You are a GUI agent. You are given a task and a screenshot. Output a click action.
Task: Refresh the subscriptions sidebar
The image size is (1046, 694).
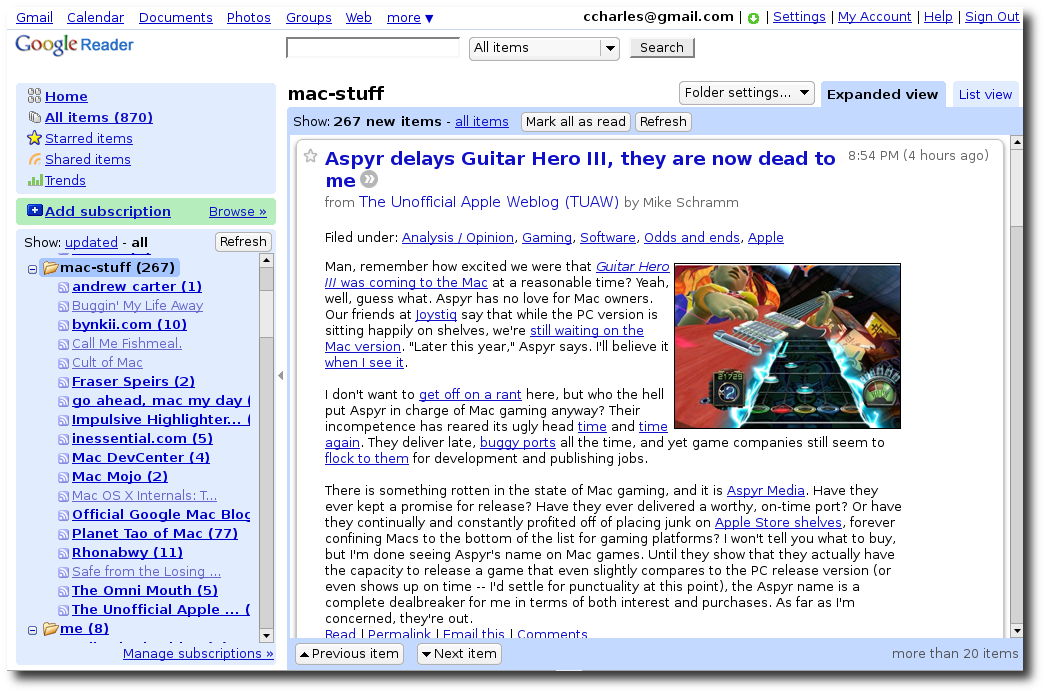pyautogui.click(x=243, y=242)
